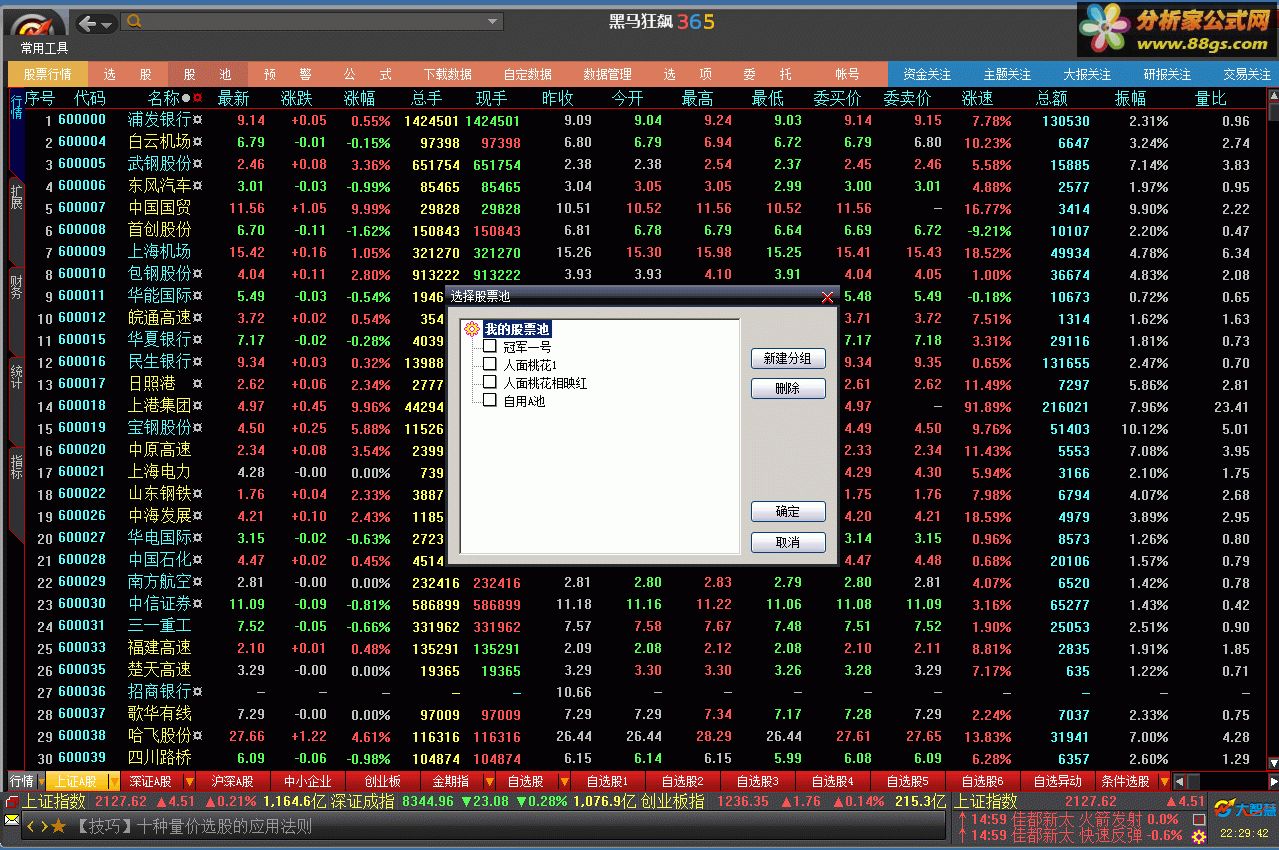
Task: Open the 下载数据 tab
Action: (x=448, y=74)
